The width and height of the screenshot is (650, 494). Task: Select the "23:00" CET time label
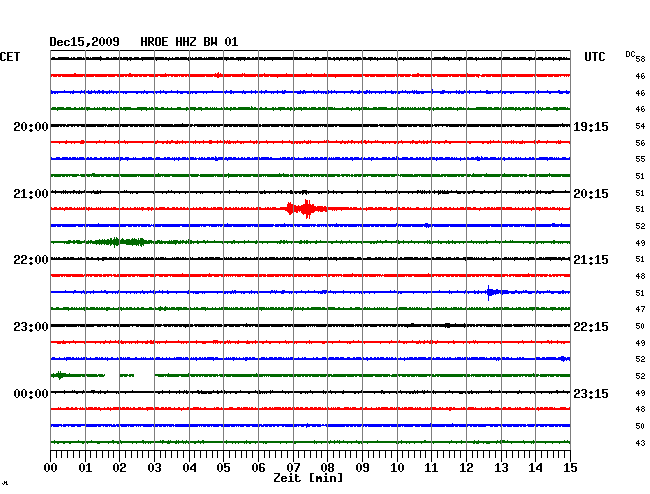31,327
